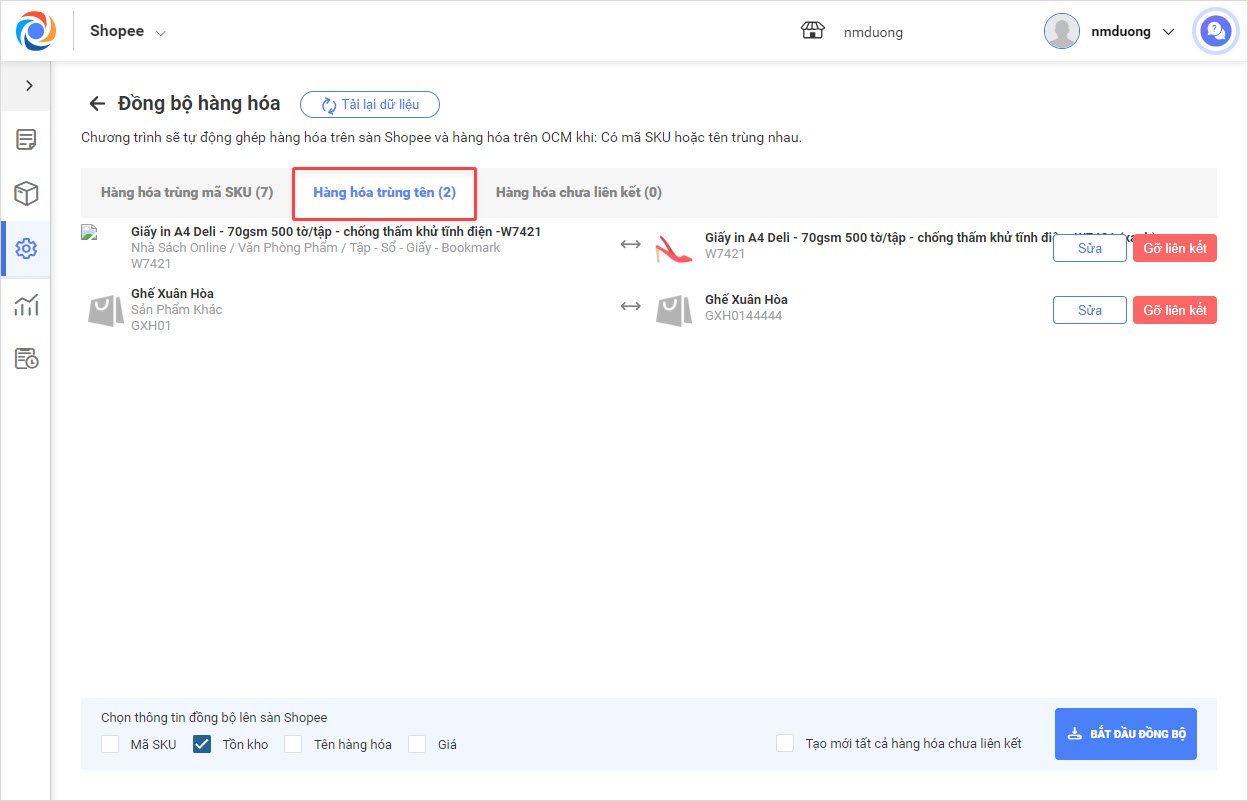This screenshot has height=801, width=1248.
Task: Select the settings gear icon in sidebar
Action: tap(27, 249)
